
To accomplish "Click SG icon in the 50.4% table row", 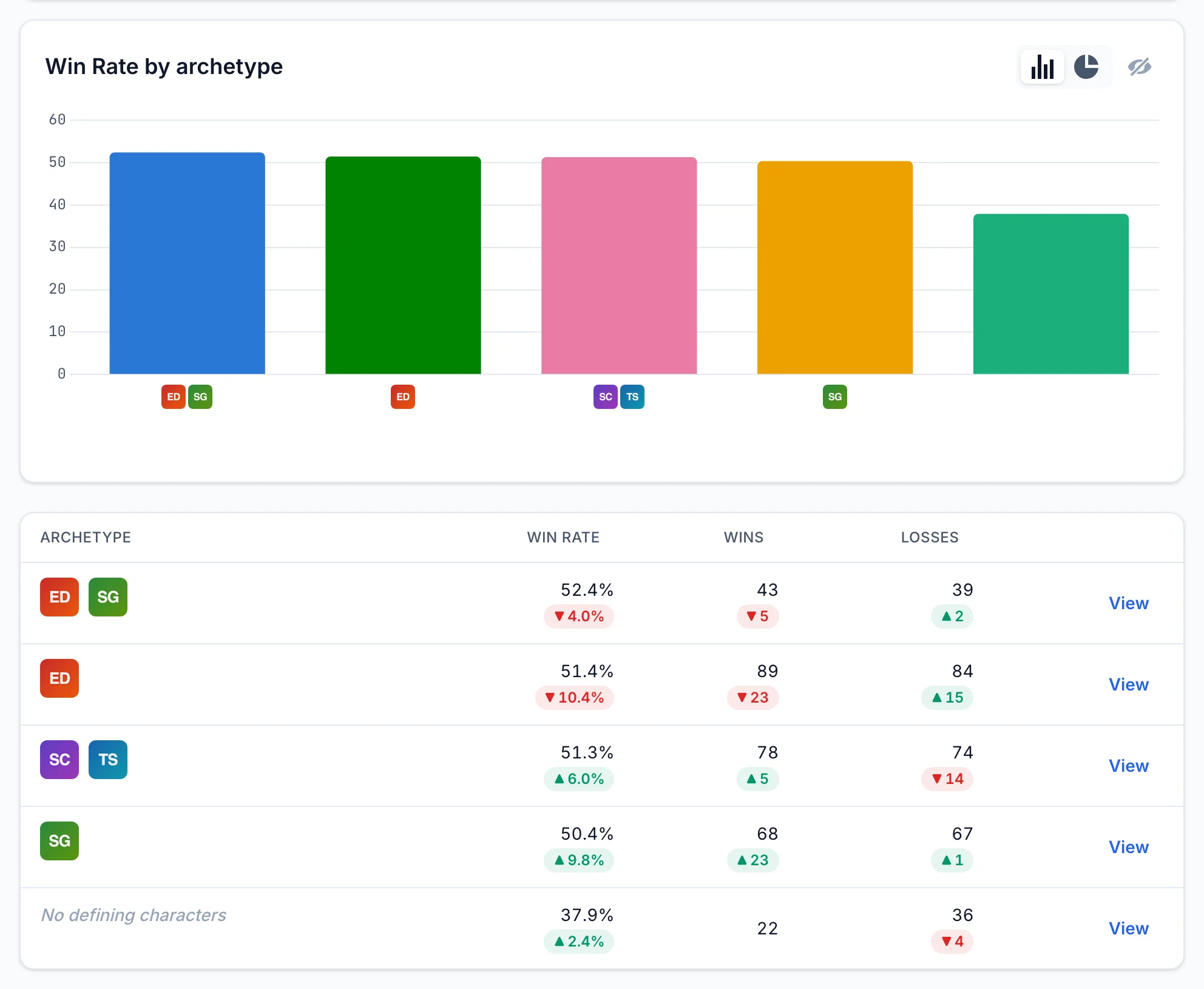I will pos(59,841).
